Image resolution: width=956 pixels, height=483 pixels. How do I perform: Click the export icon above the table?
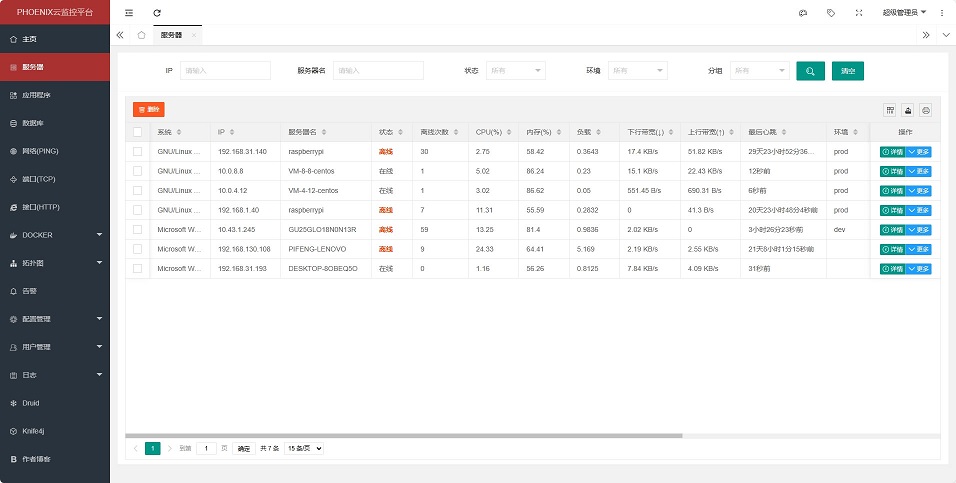(x=908, y=110)
